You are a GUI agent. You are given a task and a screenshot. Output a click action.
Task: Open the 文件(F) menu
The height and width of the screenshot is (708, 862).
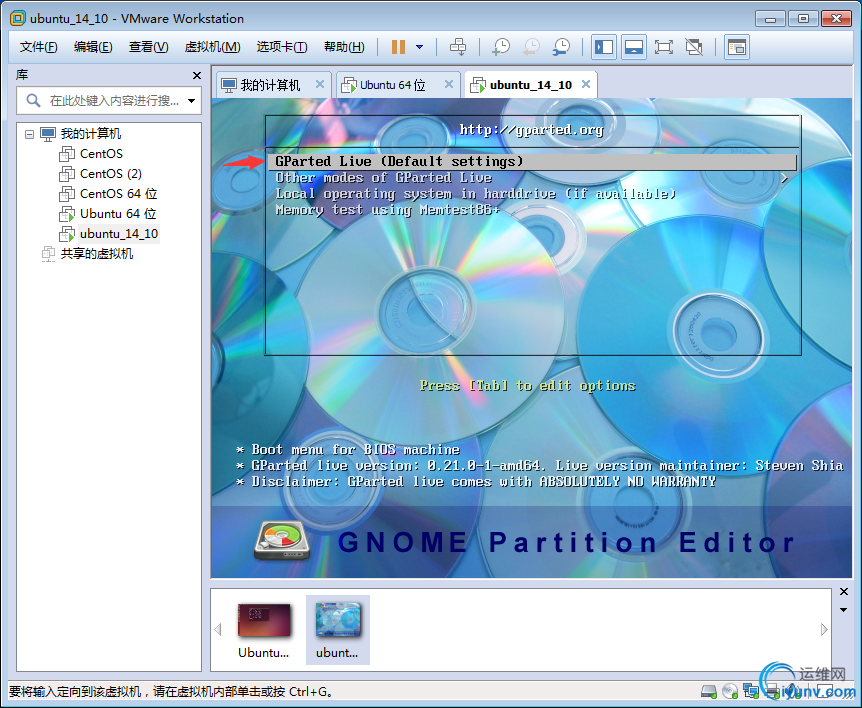pyautogui.click(x=38, y=47)
